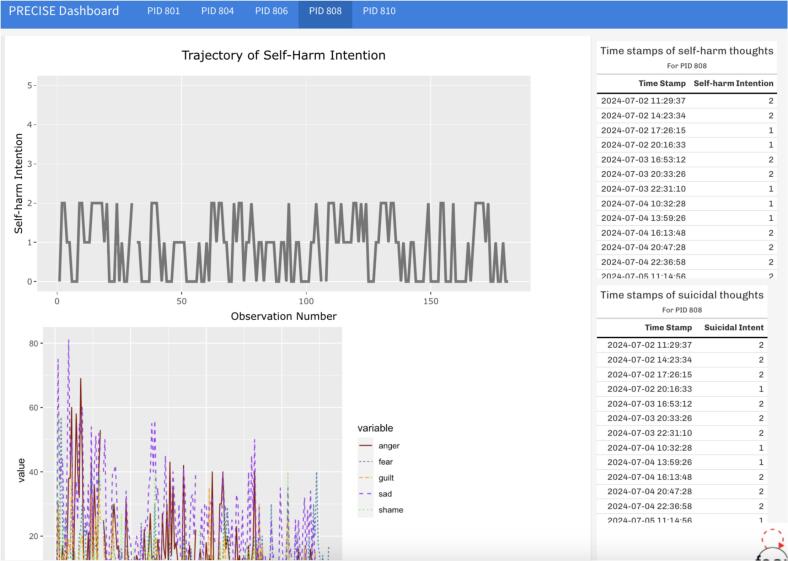Viewport: 788px width, 561px height.
Task: Click the active PID 808 tab
Action: pyautogui.click(x=325, y=11)
